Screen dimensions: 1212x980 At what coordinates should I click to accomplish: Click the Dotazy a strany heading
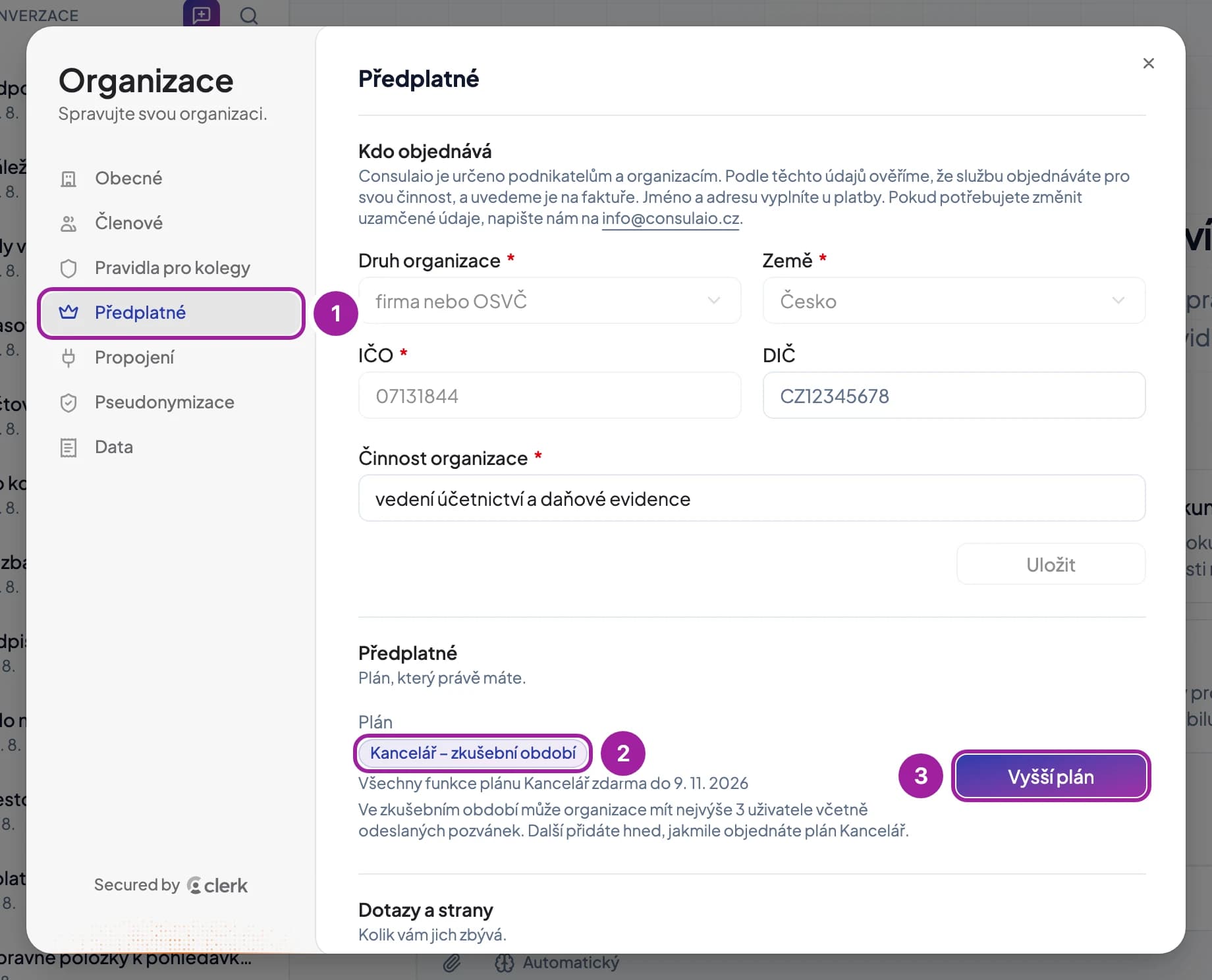point(426,910)
